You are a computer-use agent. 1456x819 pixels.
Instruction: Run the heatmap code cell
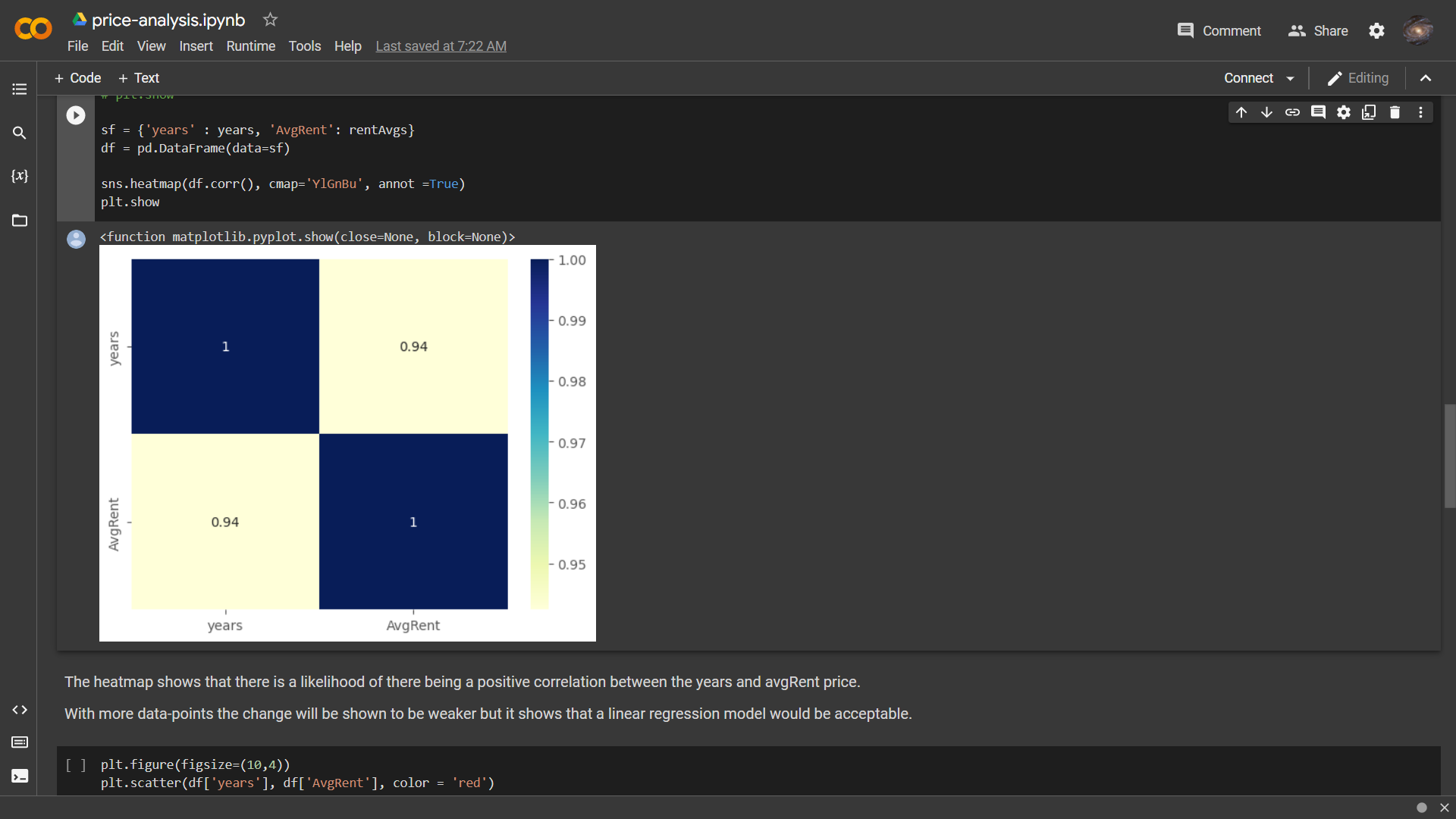tap(76, 115)
